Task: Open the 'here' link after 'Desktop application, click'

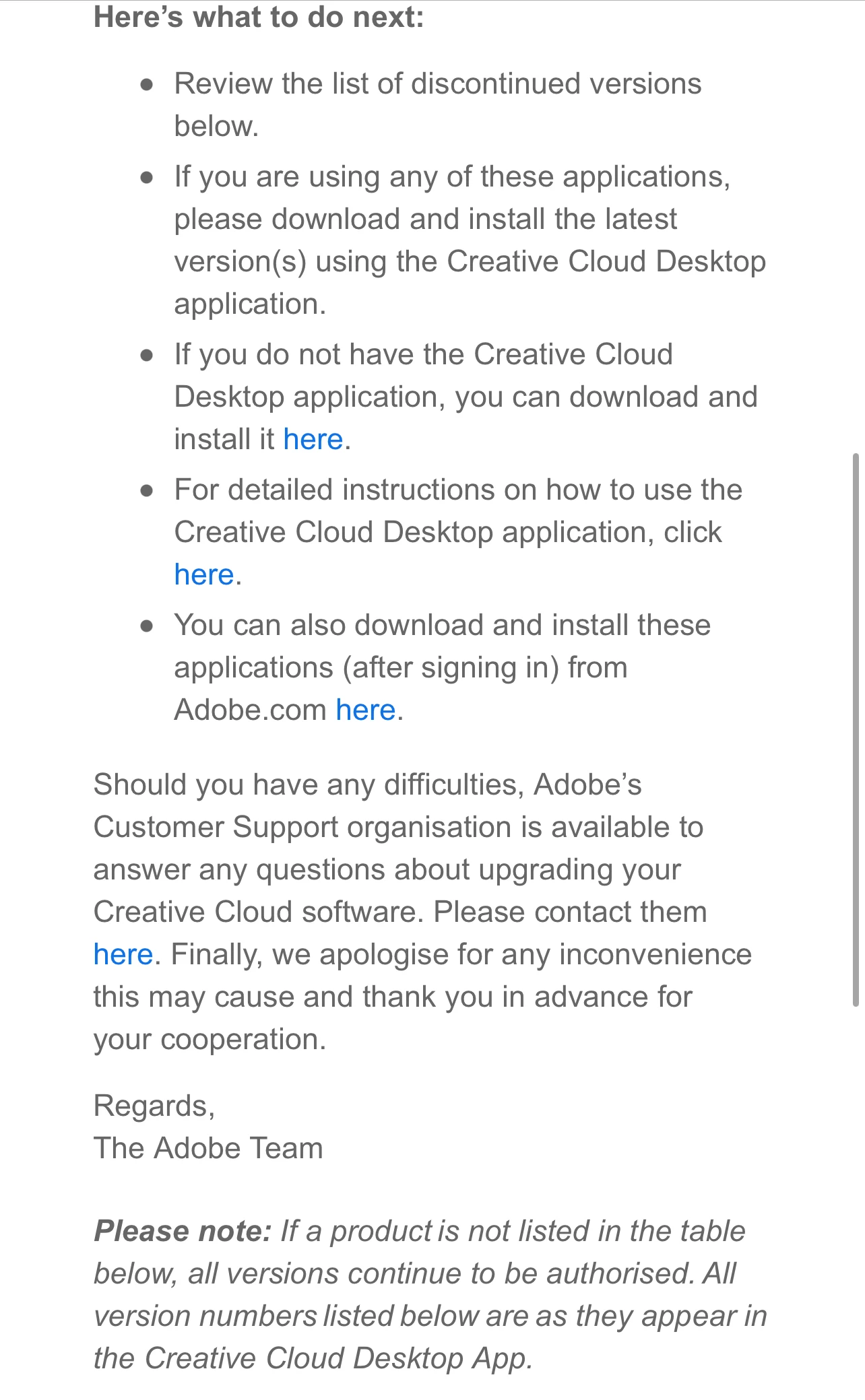Action: (x=204, y=575)
